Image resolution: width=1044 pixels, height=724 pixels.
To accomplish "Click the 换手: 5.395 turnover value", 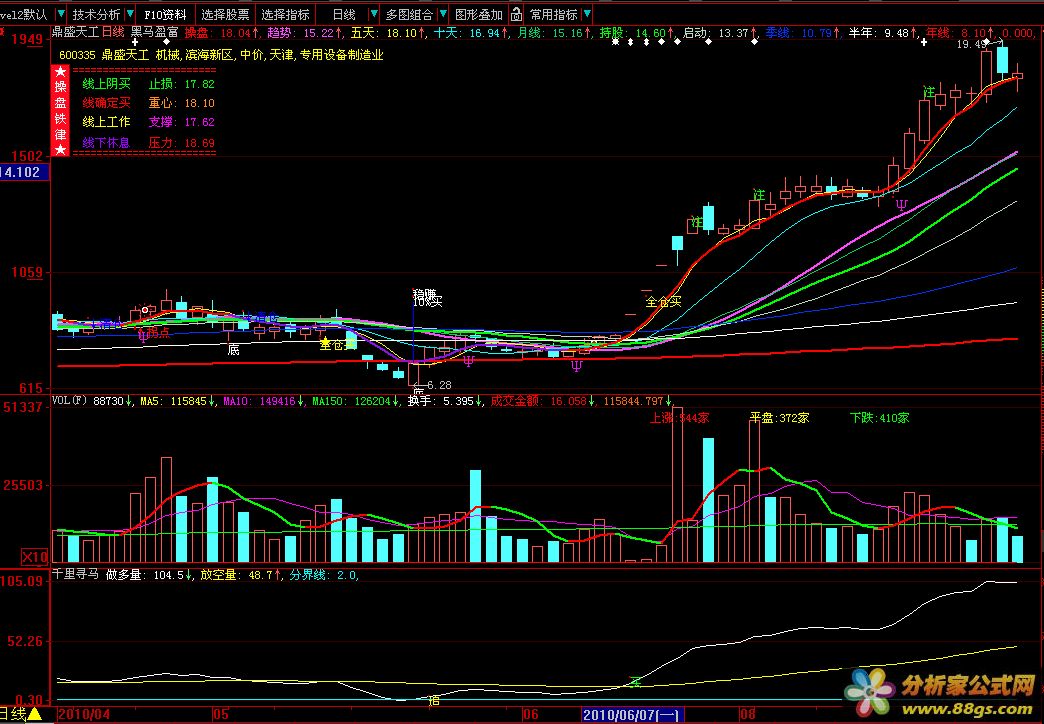I will 445,401.
